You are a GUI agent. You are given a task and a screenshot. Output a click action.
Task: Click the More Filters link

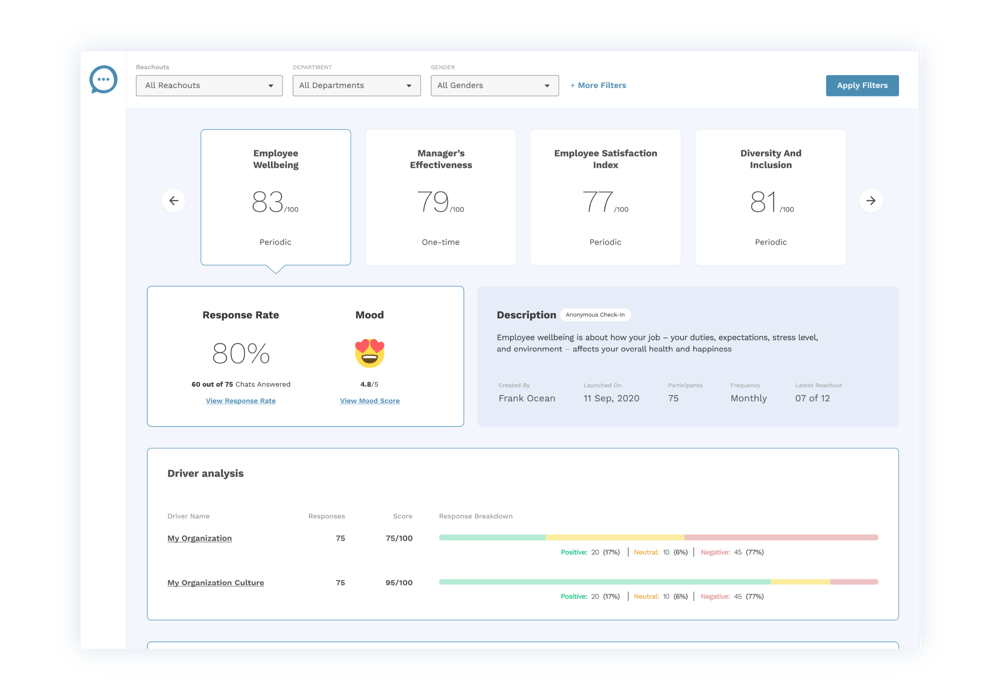598,86
